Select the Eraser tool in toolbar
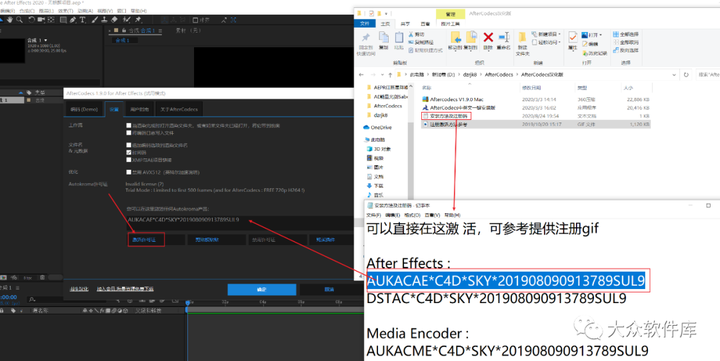Viewport: 720px width, 361px height. [x=114, y=20]
